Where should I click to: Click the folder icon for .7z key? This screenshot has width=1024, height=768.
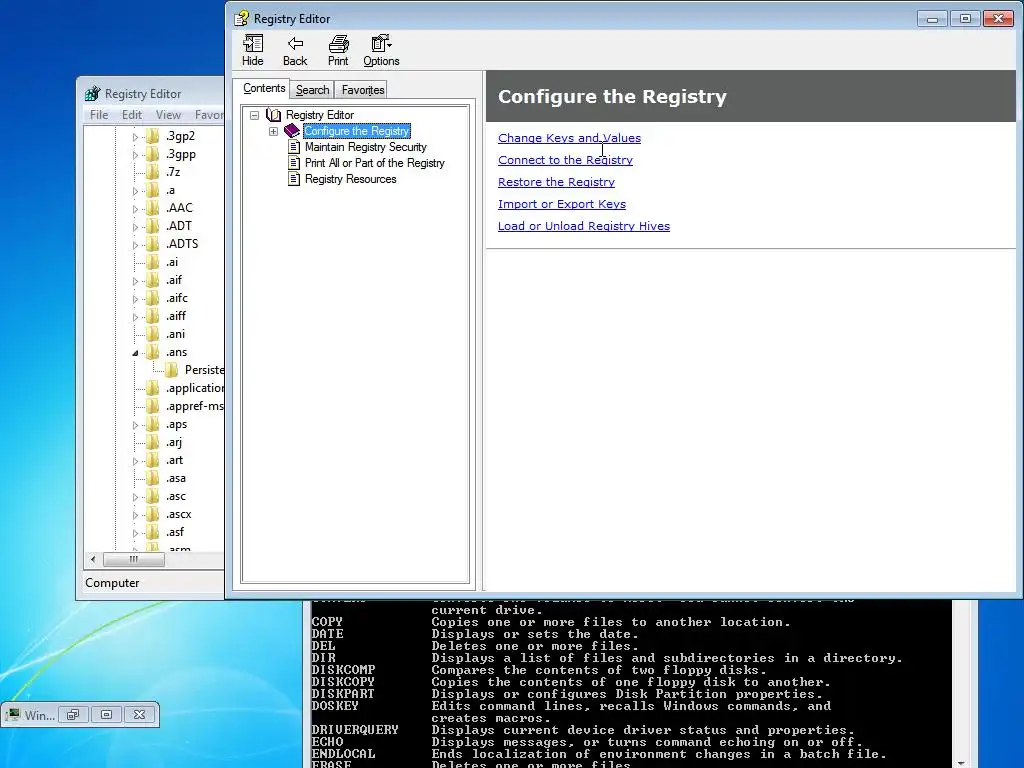tap(153, 172)
